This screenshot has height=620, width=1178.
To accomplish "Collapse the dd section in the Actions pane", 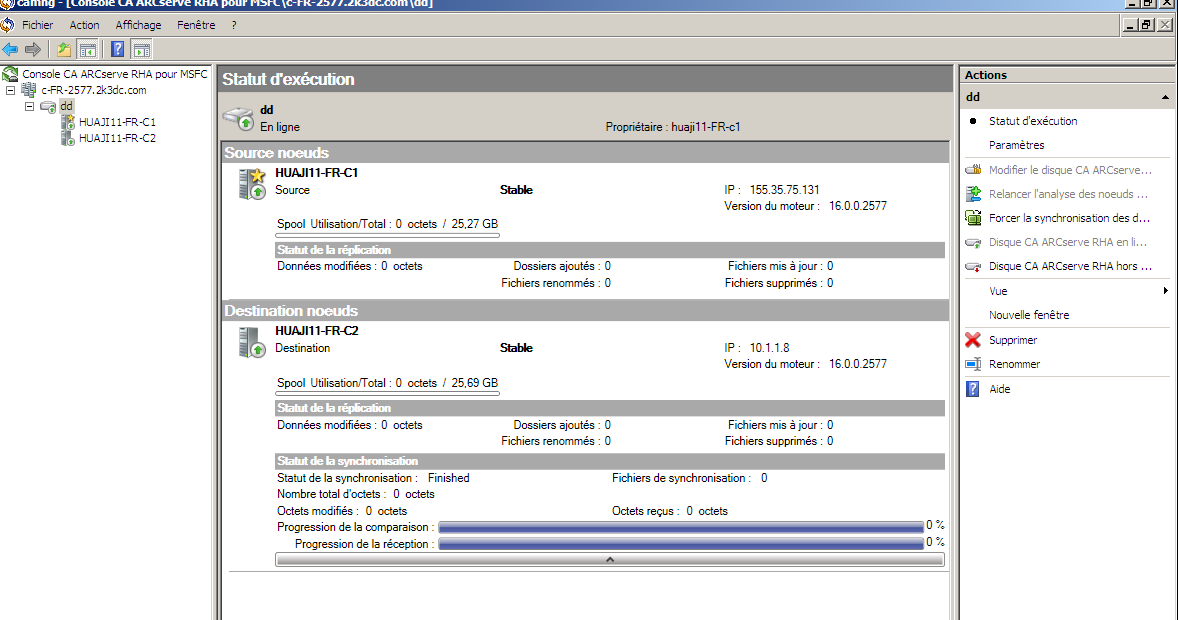I will [x=1165, y=97].
